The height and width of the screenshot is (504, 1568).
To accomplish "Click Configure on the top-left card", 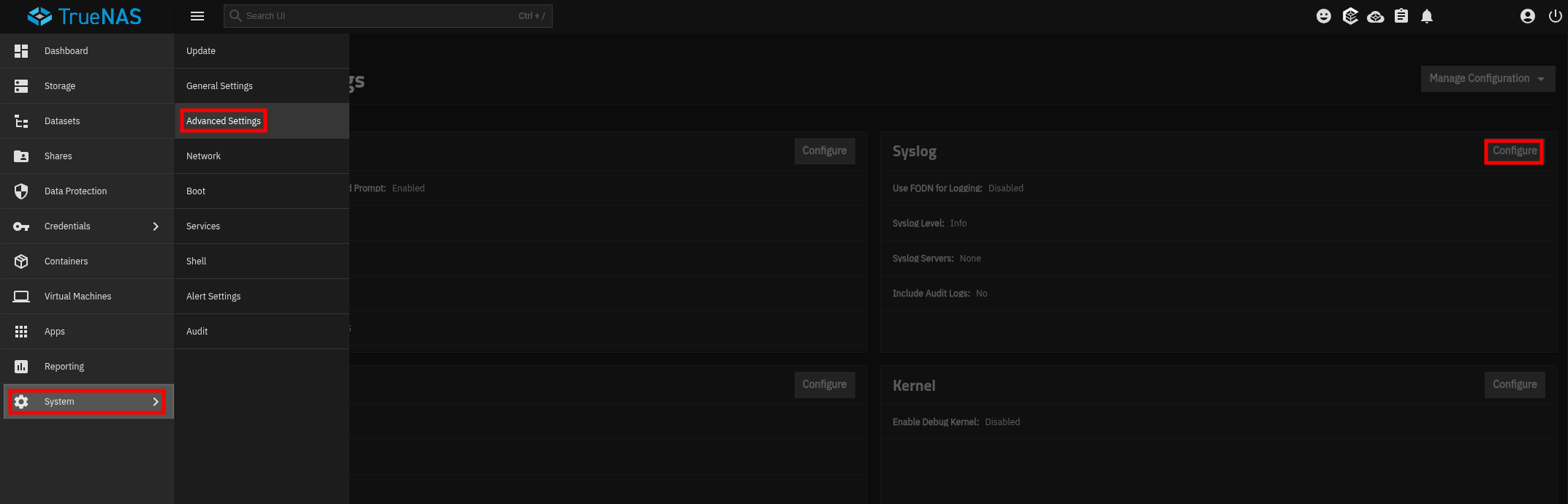I will pyautogui.click(x=825, y=151).
